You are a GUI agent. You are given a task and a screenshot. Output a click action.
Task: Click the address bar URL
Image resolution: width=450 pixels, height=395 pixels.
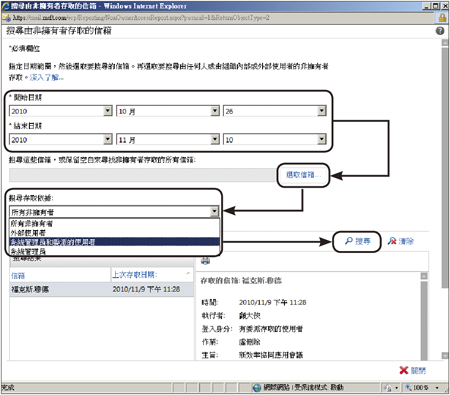(140, 18)
